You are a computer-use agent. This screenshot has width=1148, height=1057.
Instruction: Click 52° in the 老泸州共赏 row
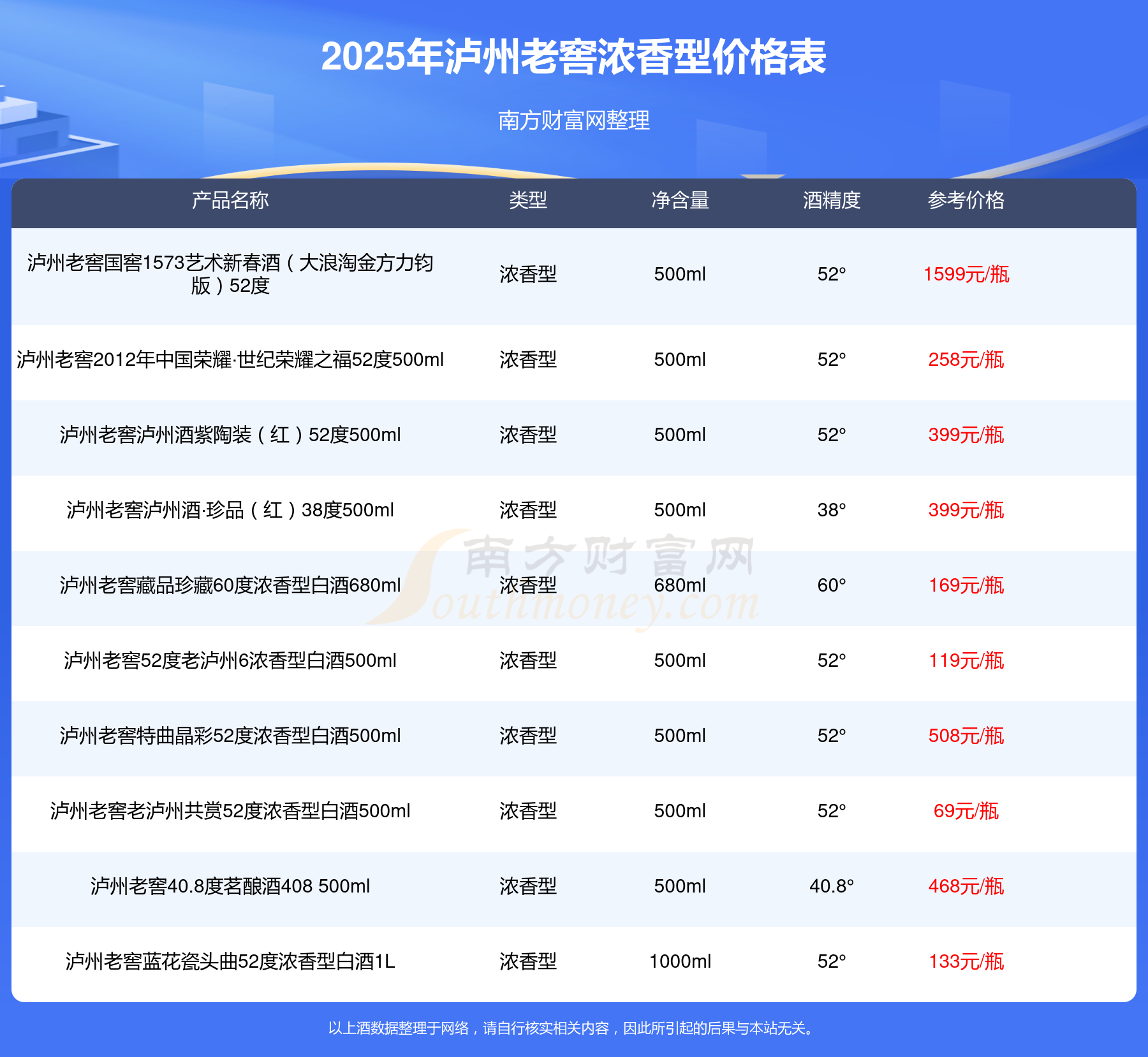pyautogui.click(x=832, y=811)
